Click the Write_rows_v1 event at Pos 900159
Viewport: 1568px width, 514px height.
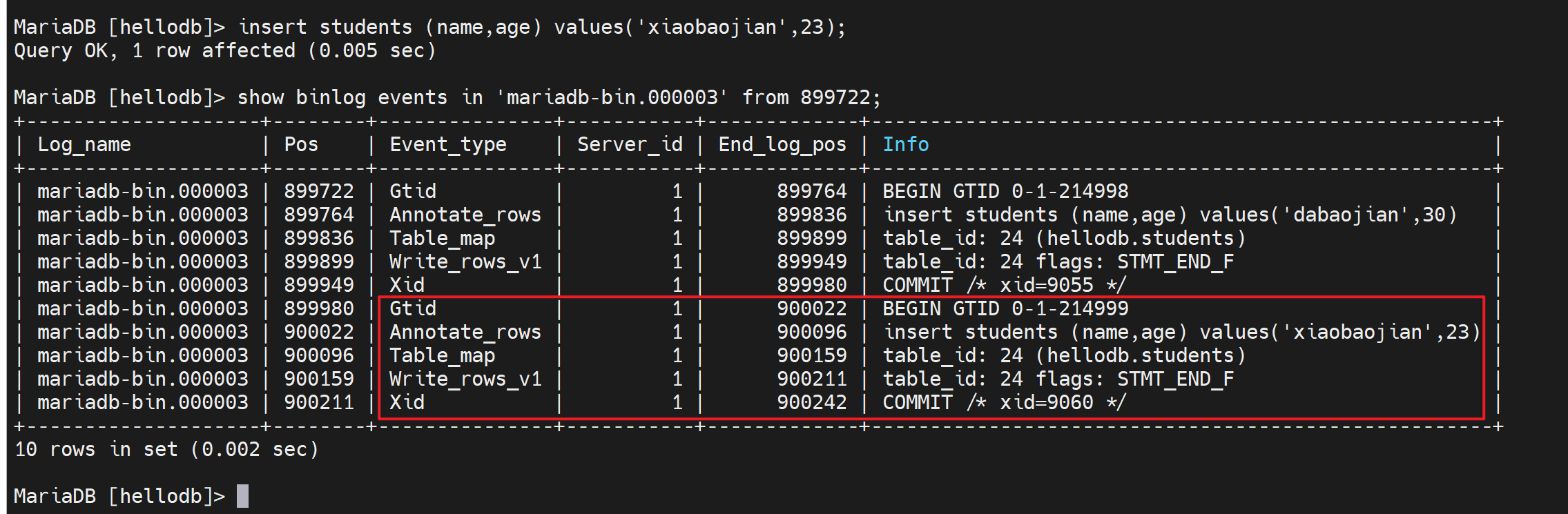coord(465,379)
